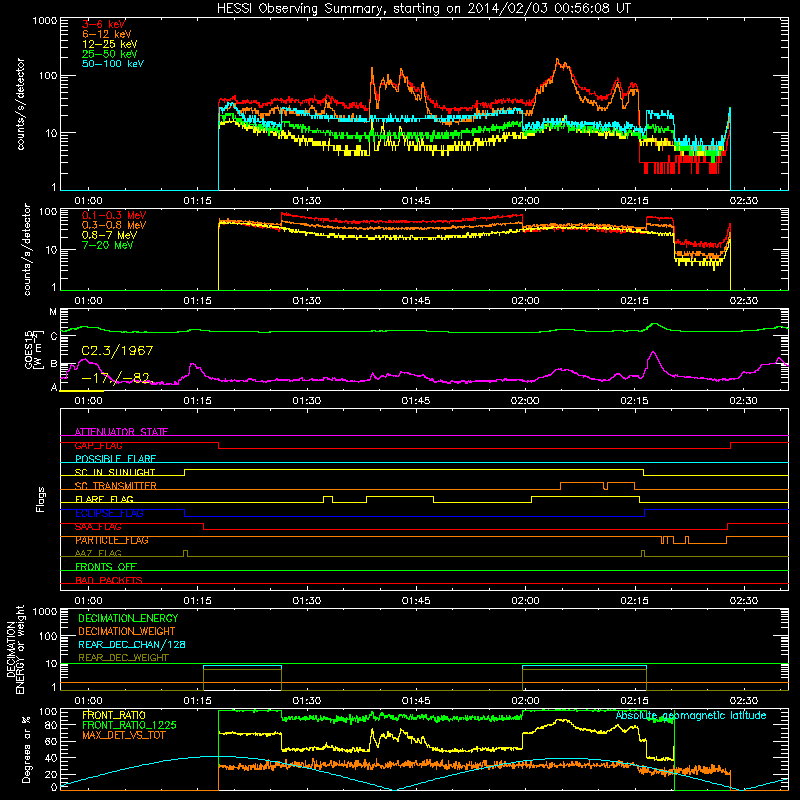Screen dimensions: 800x800
Task: Click the C2.3/1967 flare annotation
Action: click(x=117, y=351)
